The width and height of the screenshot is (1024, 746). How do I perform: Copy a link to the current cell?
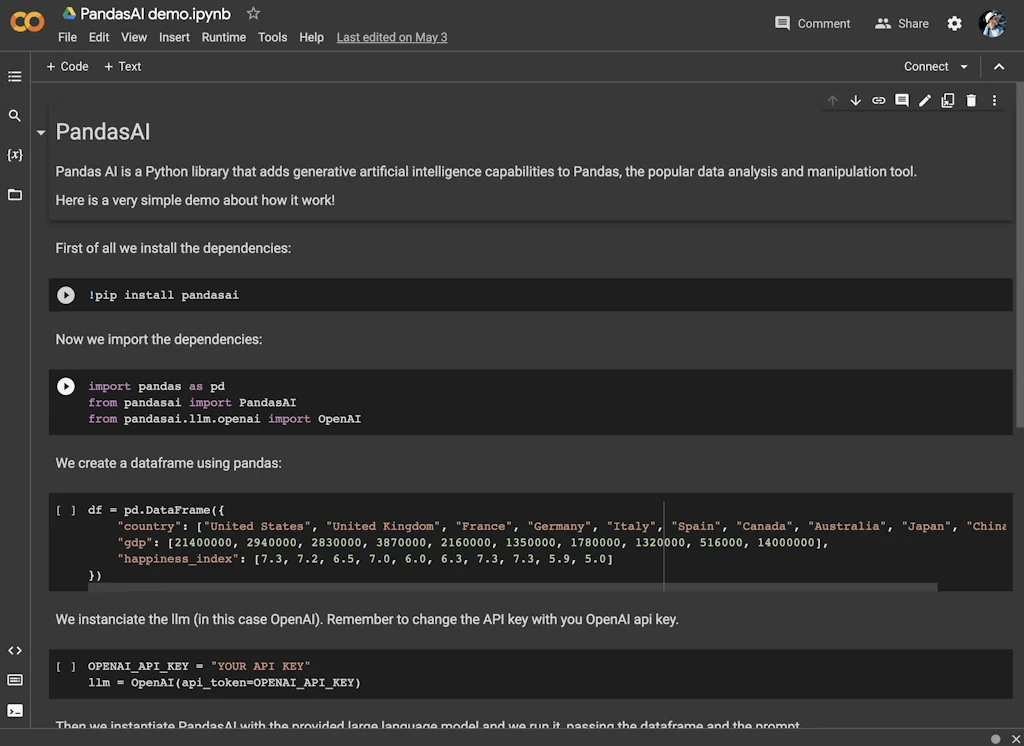(x=878, y=100)
